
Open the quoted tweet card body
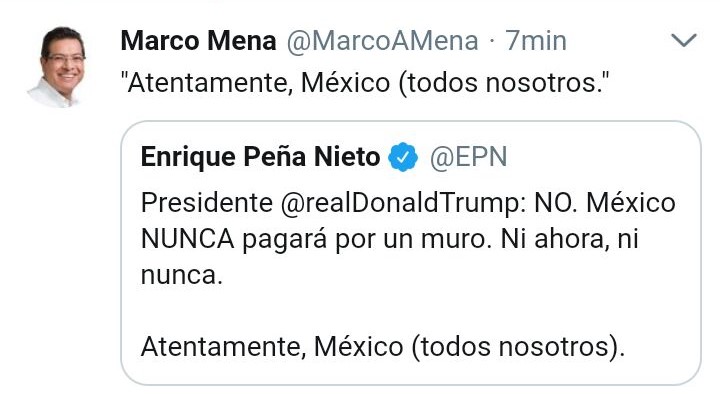[411, 253]
